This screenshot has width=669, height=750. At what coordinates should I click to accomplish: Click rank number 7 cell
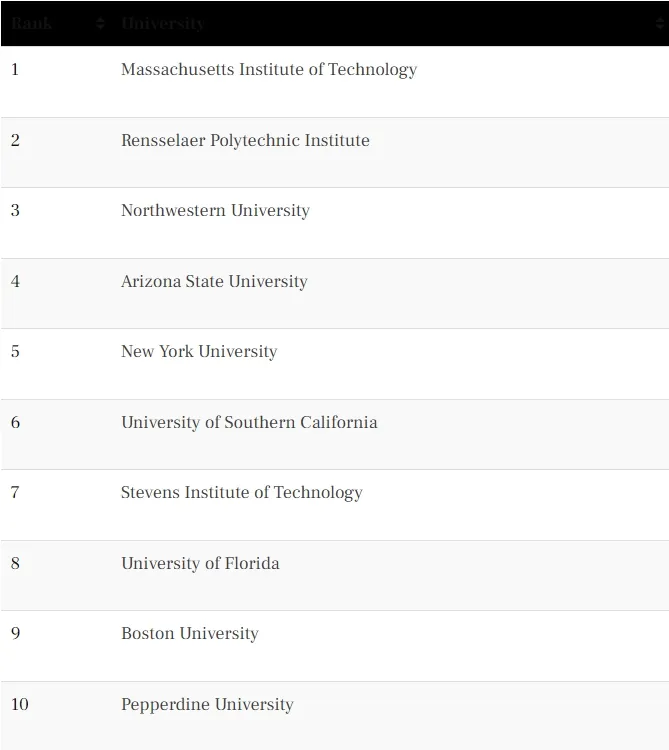15,493
